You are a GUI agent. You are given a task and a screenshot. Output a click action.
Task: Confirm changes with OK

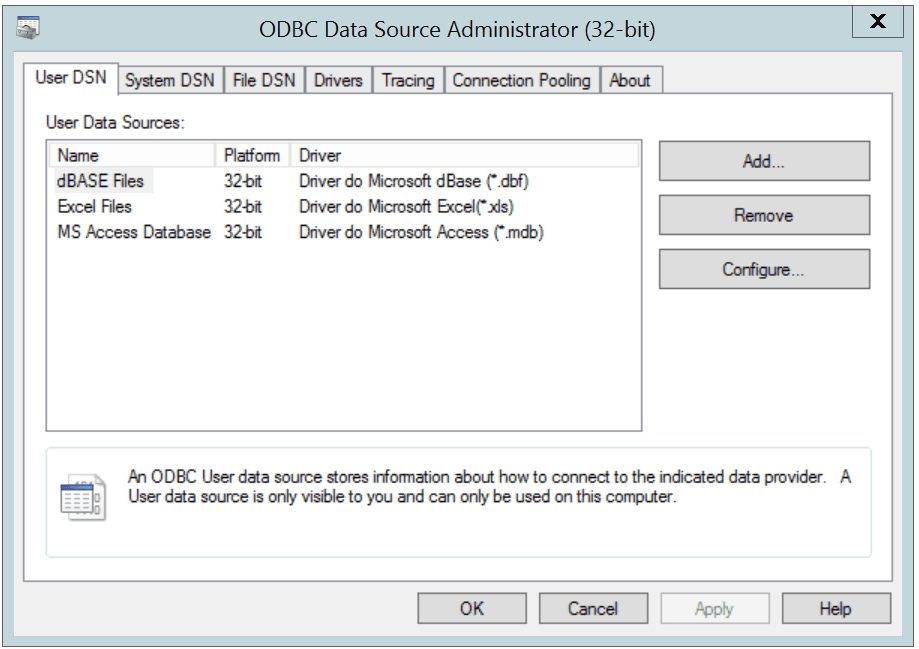coord(473,607)
